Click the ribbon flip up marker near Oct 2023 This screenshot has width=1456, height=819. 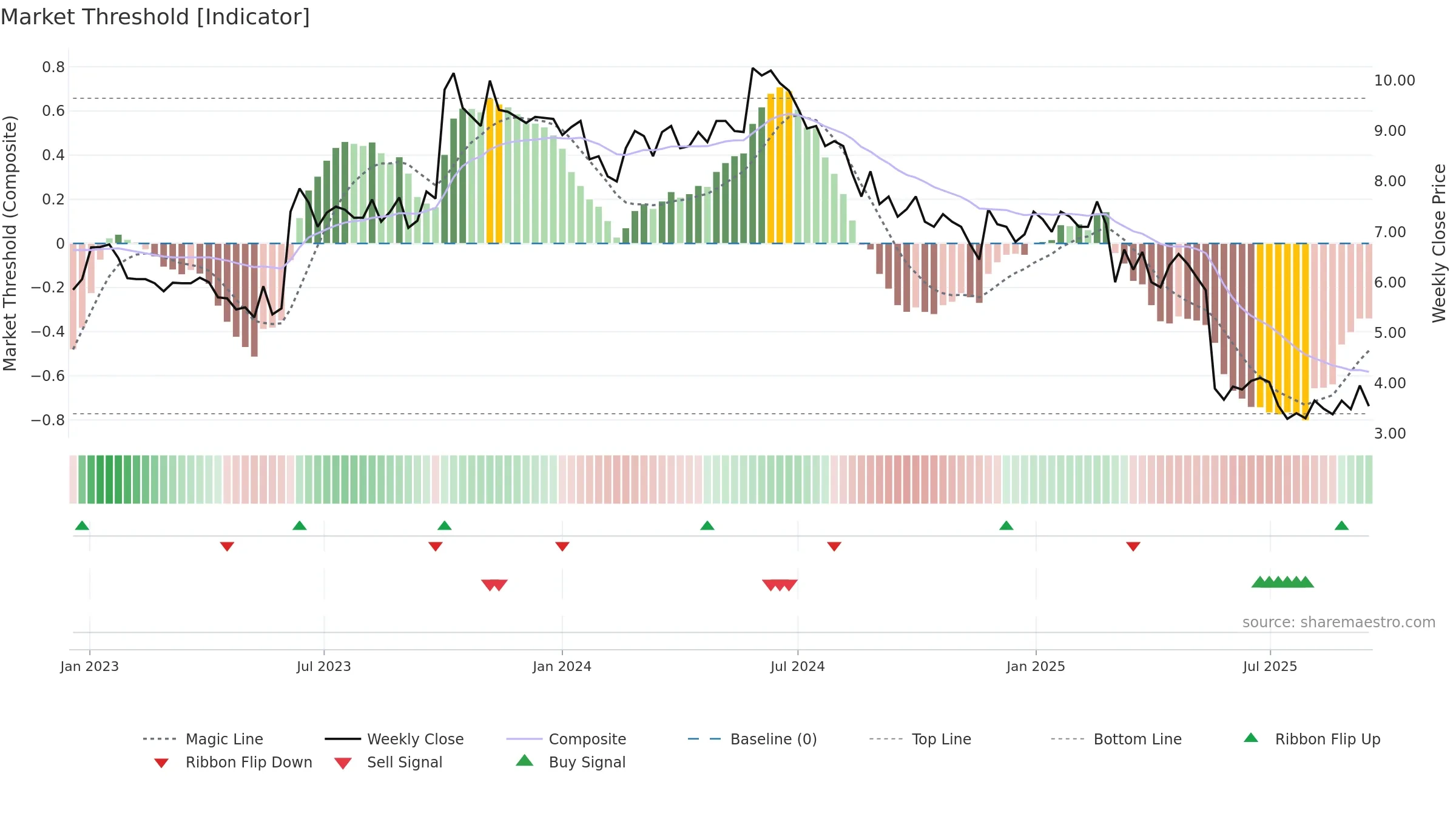coord(445,525)
